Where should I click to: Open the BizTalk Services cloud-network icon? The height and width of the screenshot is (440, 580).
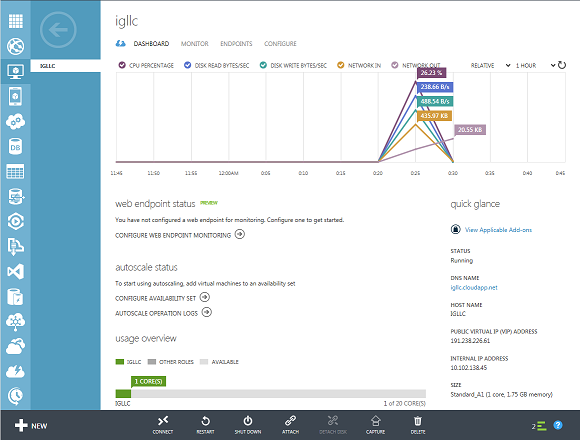click(x=16, y=322)
